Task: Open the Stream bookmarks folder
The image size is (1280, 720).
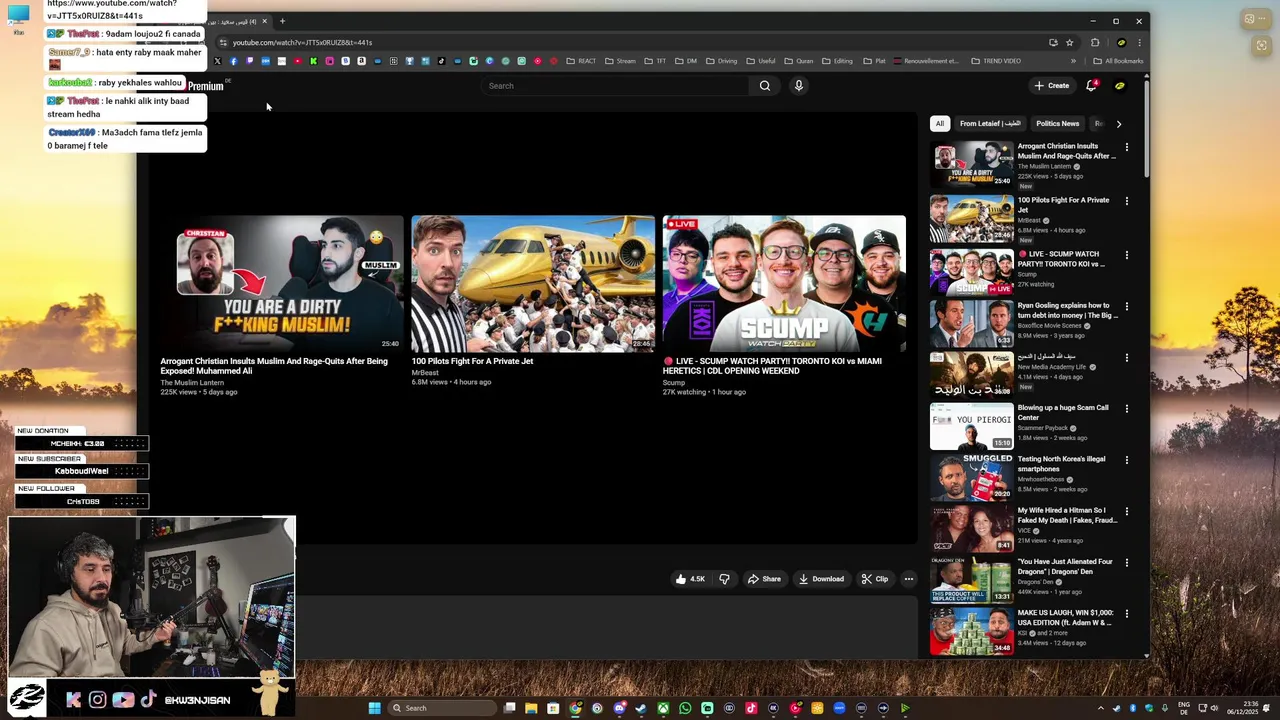Action: tap(619, 61)
